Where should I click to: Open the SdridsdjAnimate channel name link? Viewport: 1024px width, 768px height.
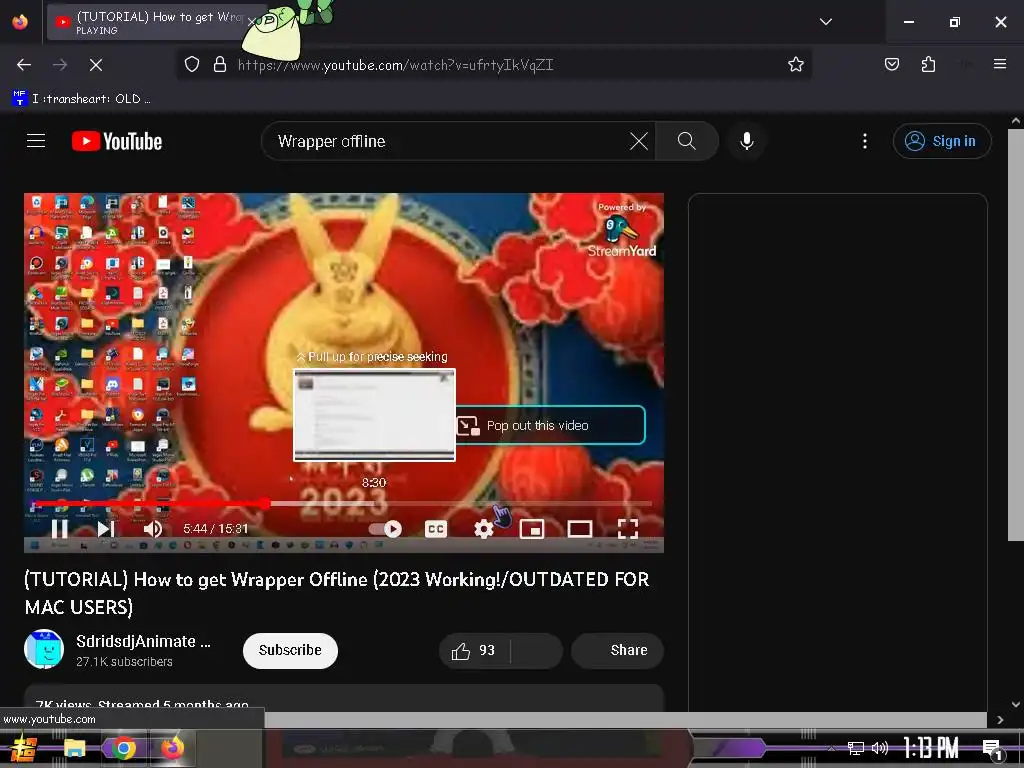[x=143, y=641]
